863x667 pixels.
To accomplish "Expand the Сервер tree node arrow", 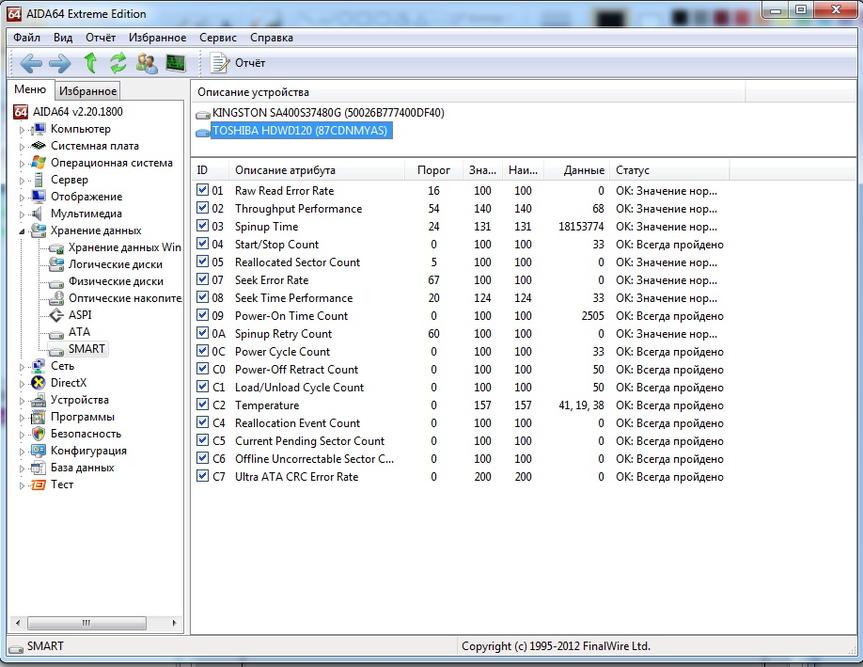I will 22,181.
